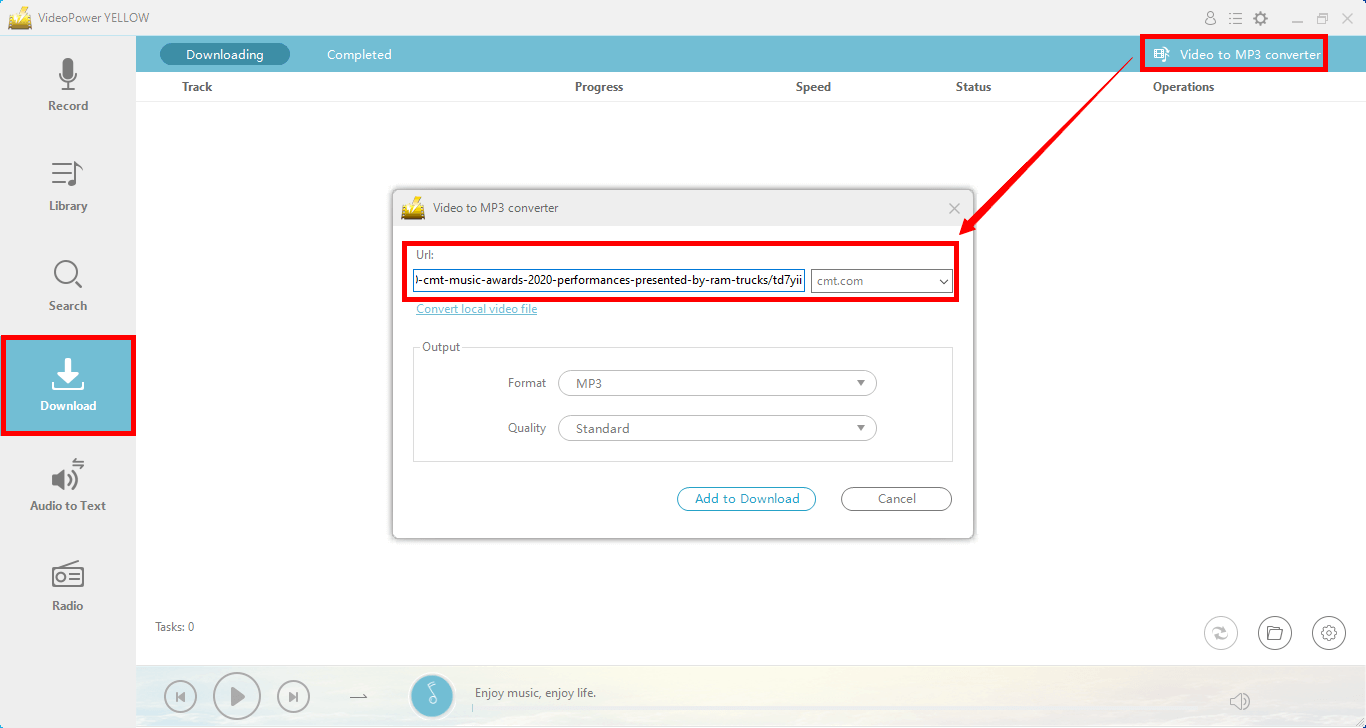The image size is (1366, 728).
Task: Open the Search section
Action: [x=68, y=286]
